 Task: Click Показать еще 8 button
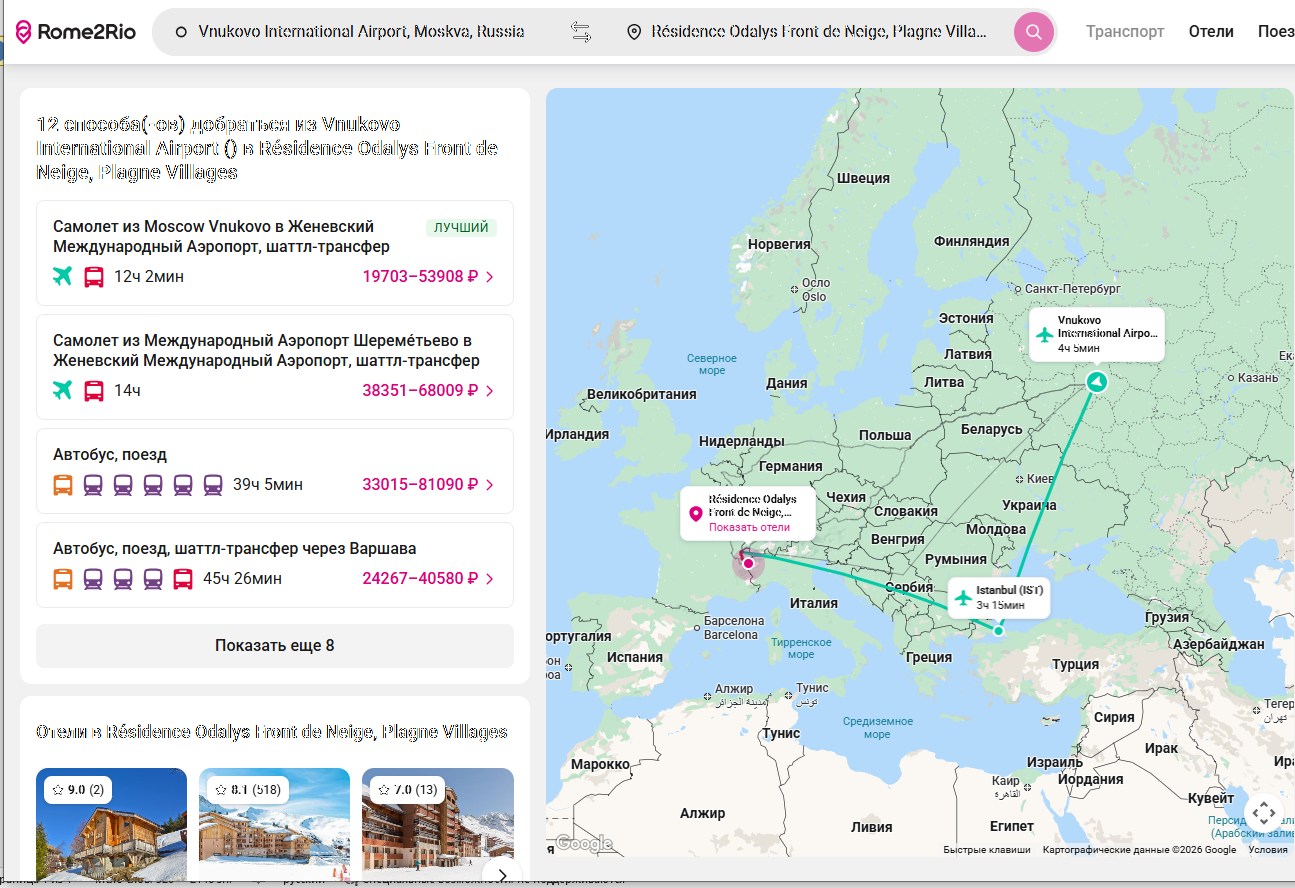(x=274, y=646)
